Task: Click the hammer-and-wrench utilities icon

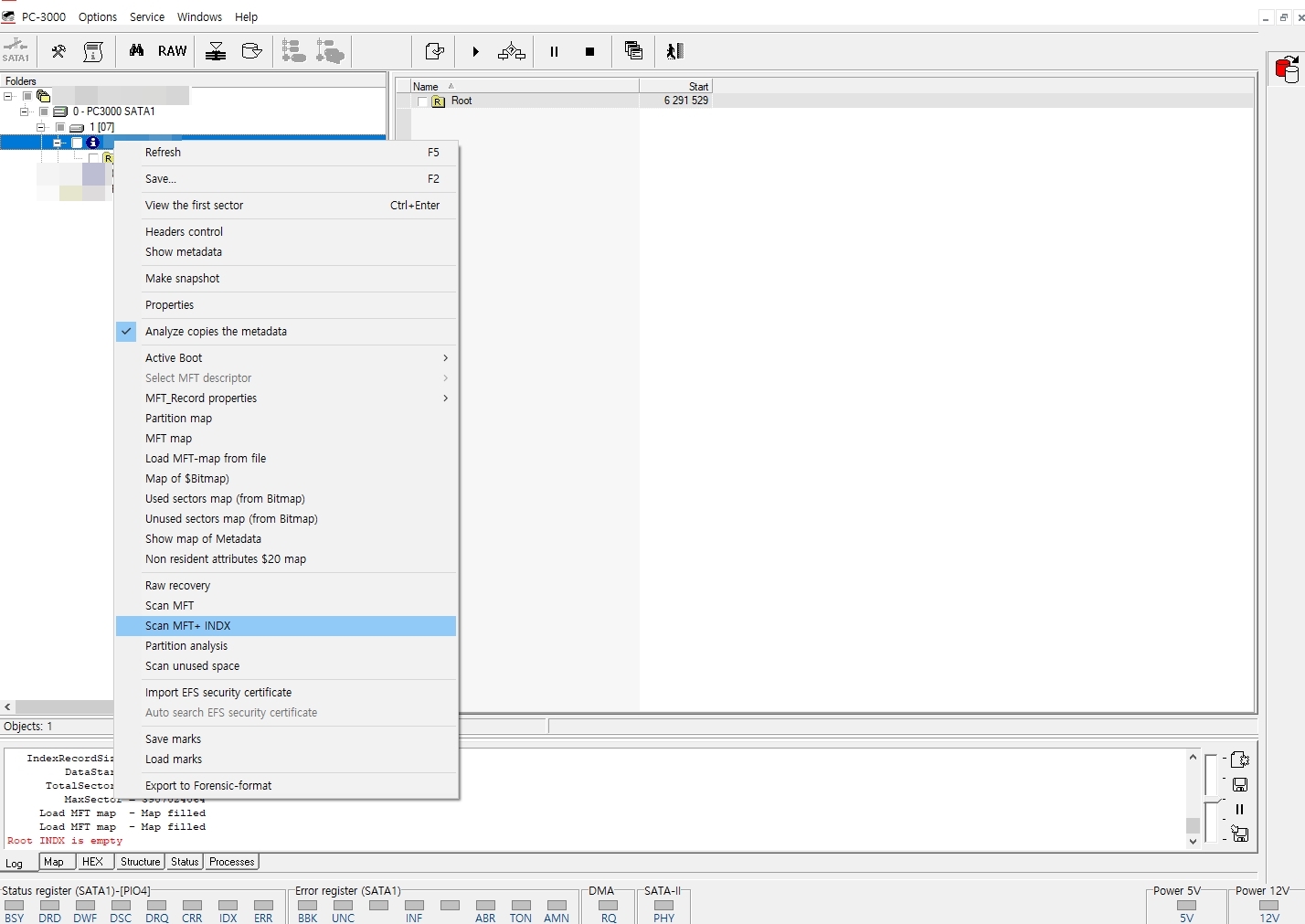Action: (x=58, y=51)
